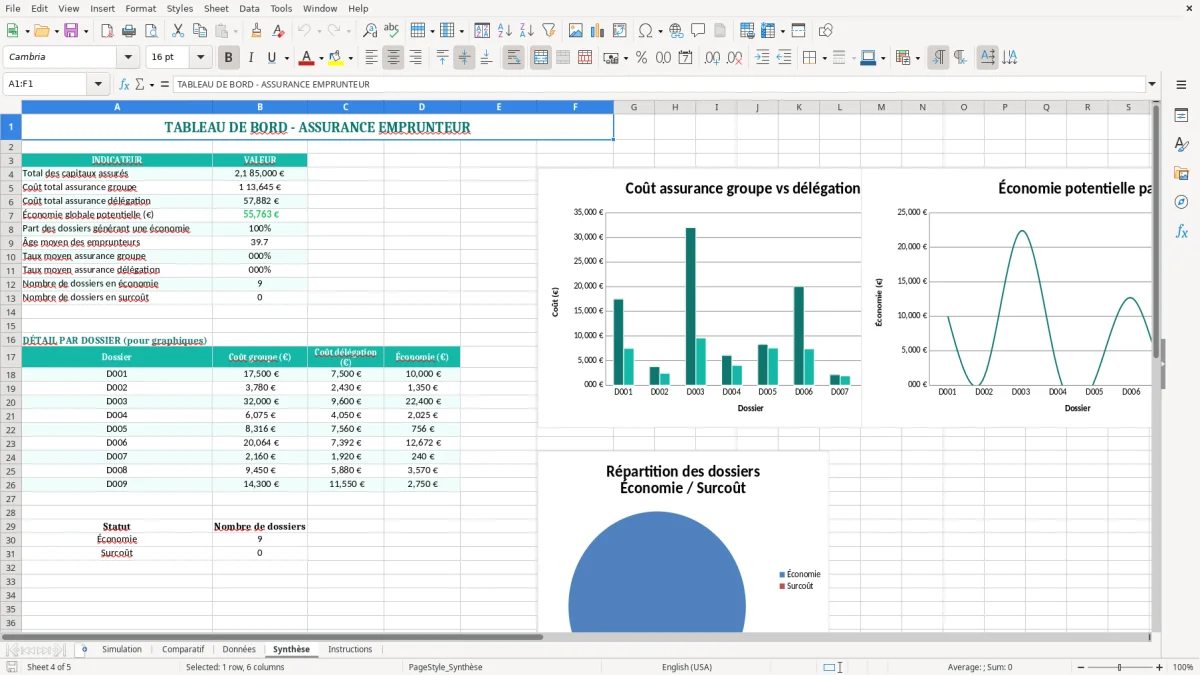The height and width of the screenshot is (675, 1200).
Task: Click the formula equals sign button
Action: [163, 84]
